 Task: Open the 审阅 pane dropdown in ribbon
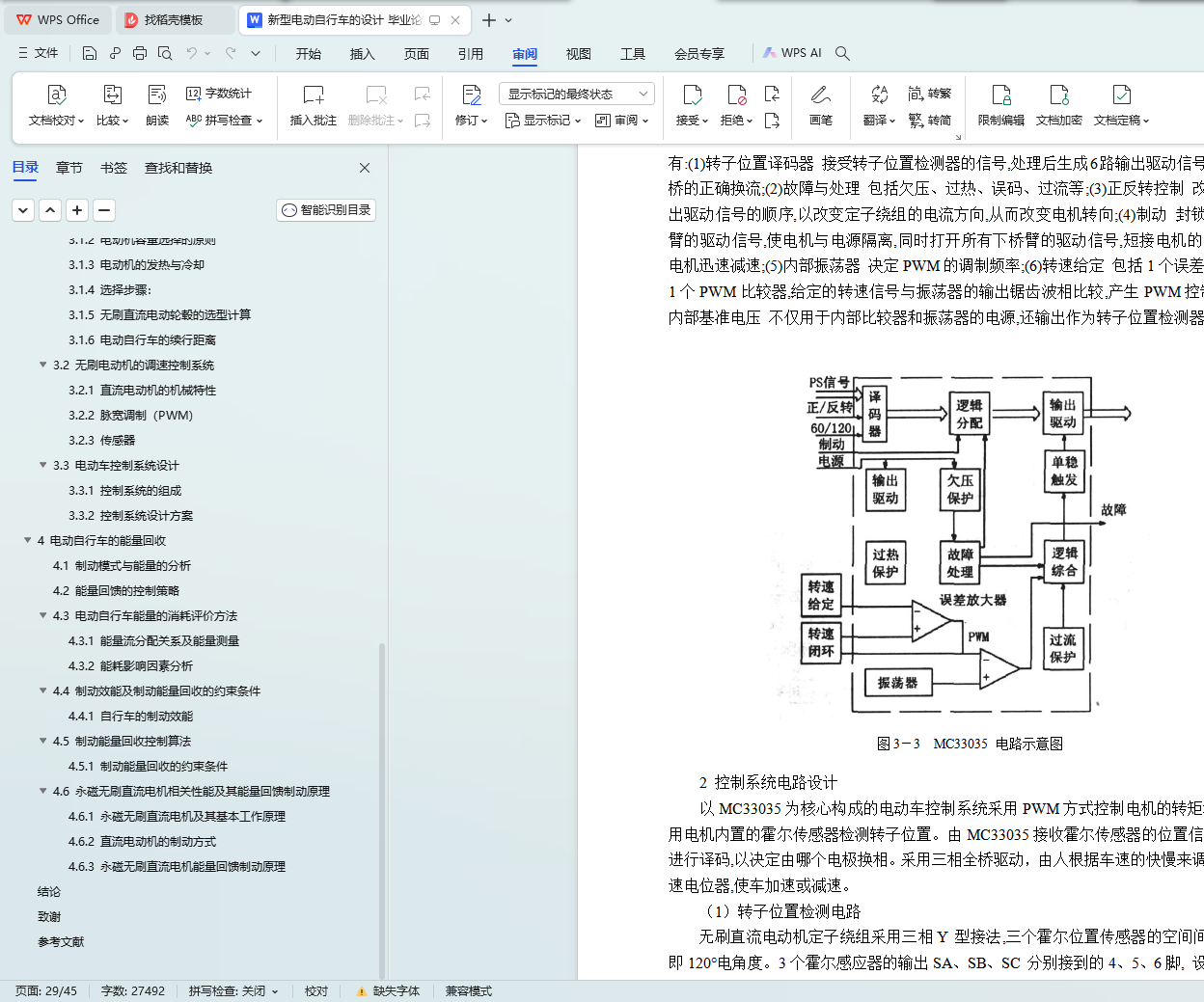point(621,121)
